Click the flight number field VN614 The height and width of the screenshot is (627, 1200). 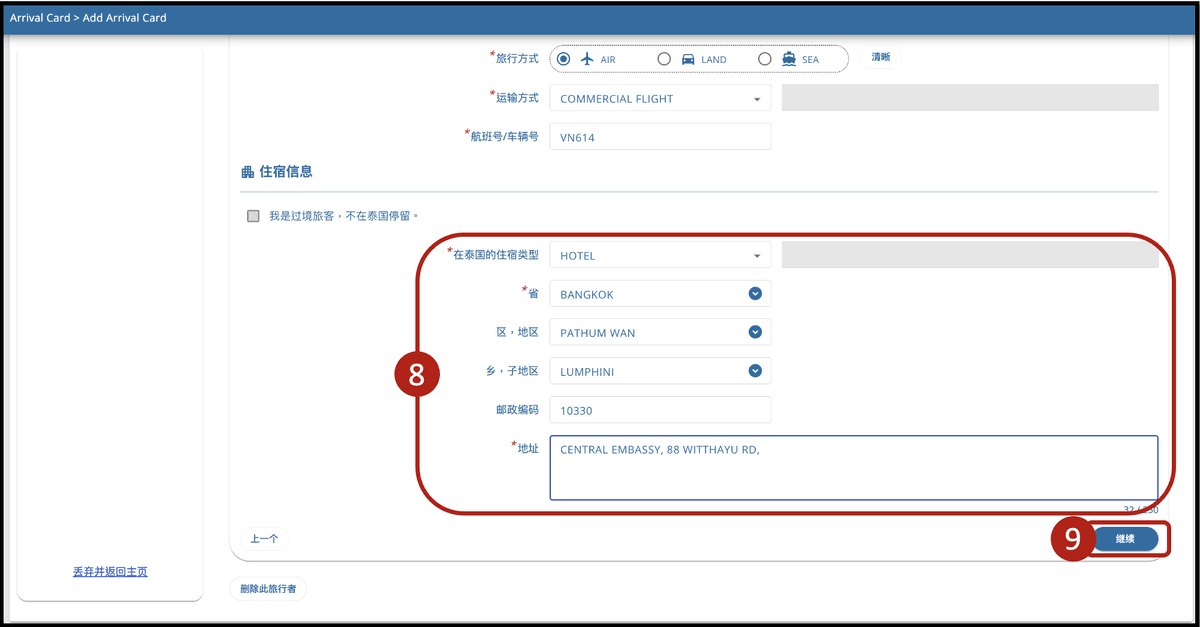660,137
